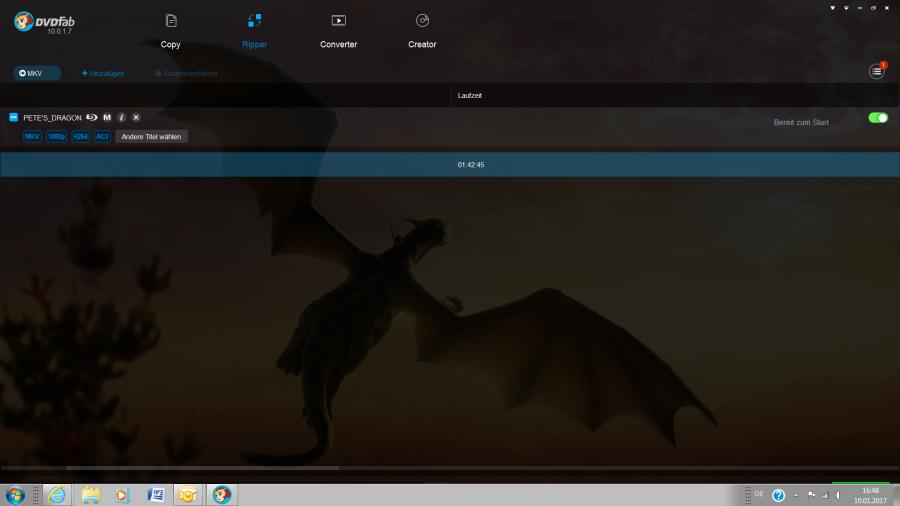
Task: Open the Copy module
Action: tap(170, 31)
